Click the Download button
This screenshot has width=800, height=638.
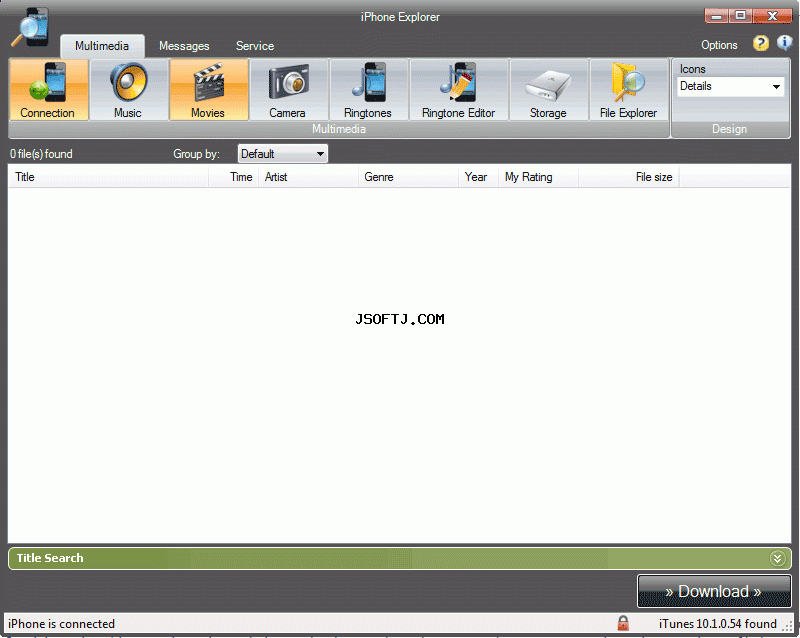tap(714, 591)
